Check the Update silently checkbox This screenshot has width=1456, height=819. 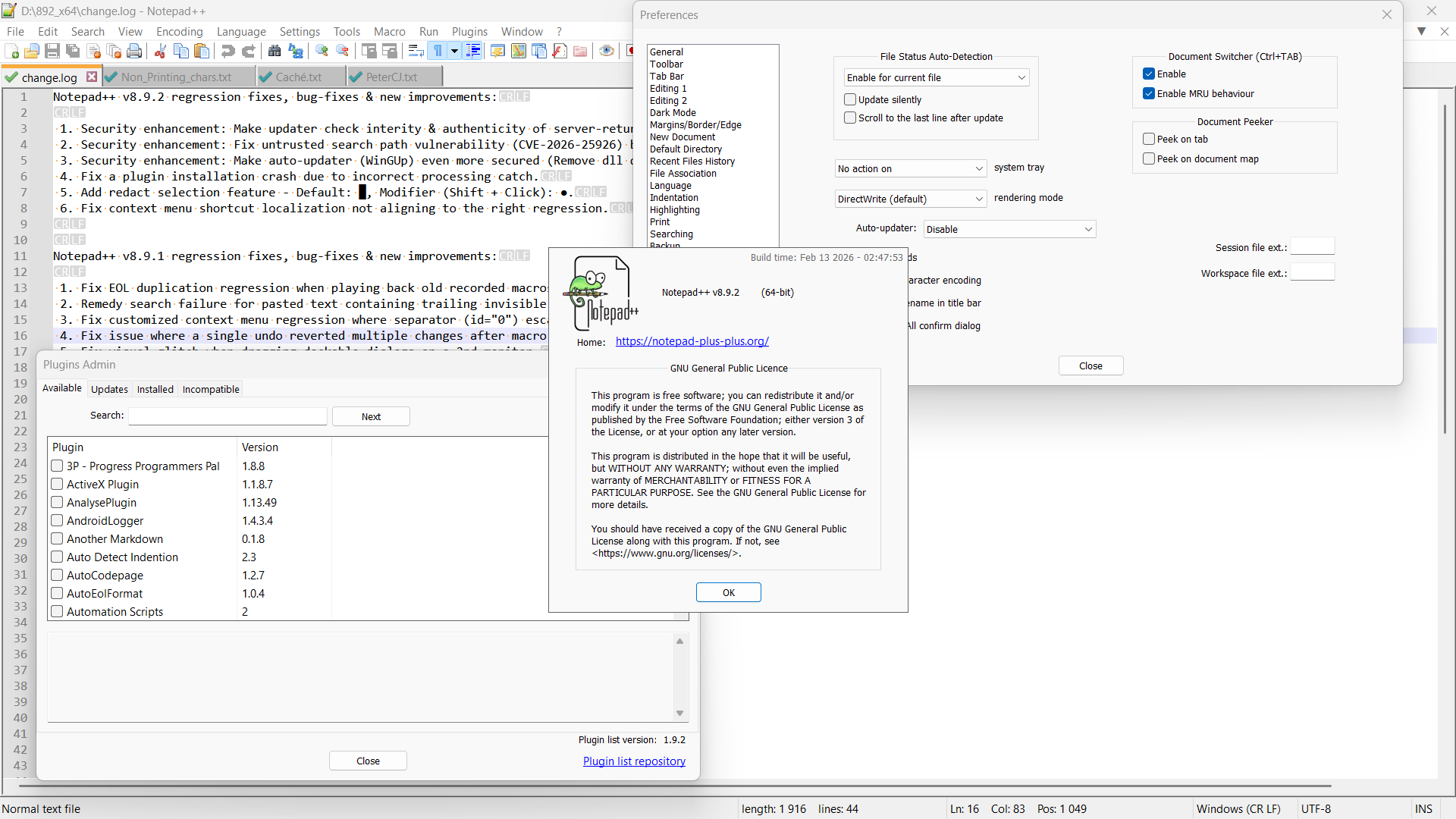(850, 100)
